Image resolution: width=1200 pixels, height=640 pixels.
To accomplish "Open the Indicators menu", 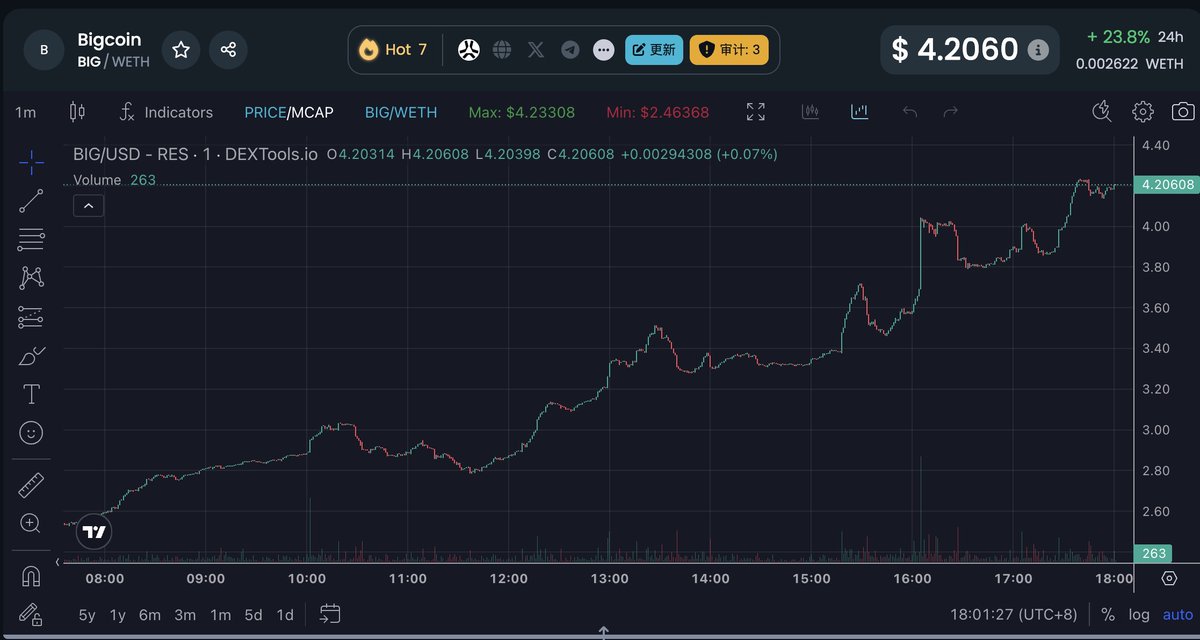I will (x=166, y=112).
